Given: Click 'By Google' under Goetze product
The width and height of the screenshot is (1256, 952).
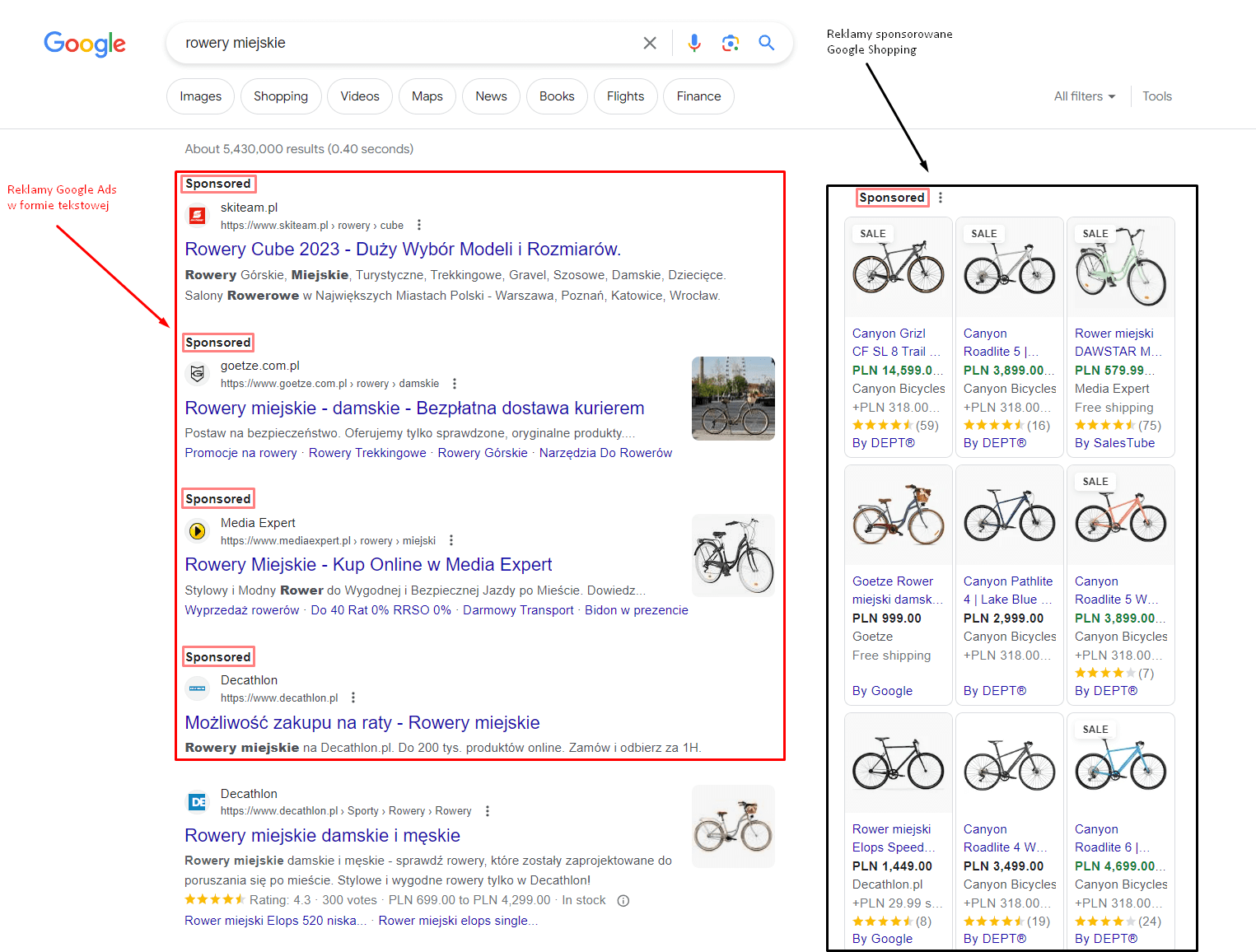Looking at the screenshot, I should coord(882,691).
